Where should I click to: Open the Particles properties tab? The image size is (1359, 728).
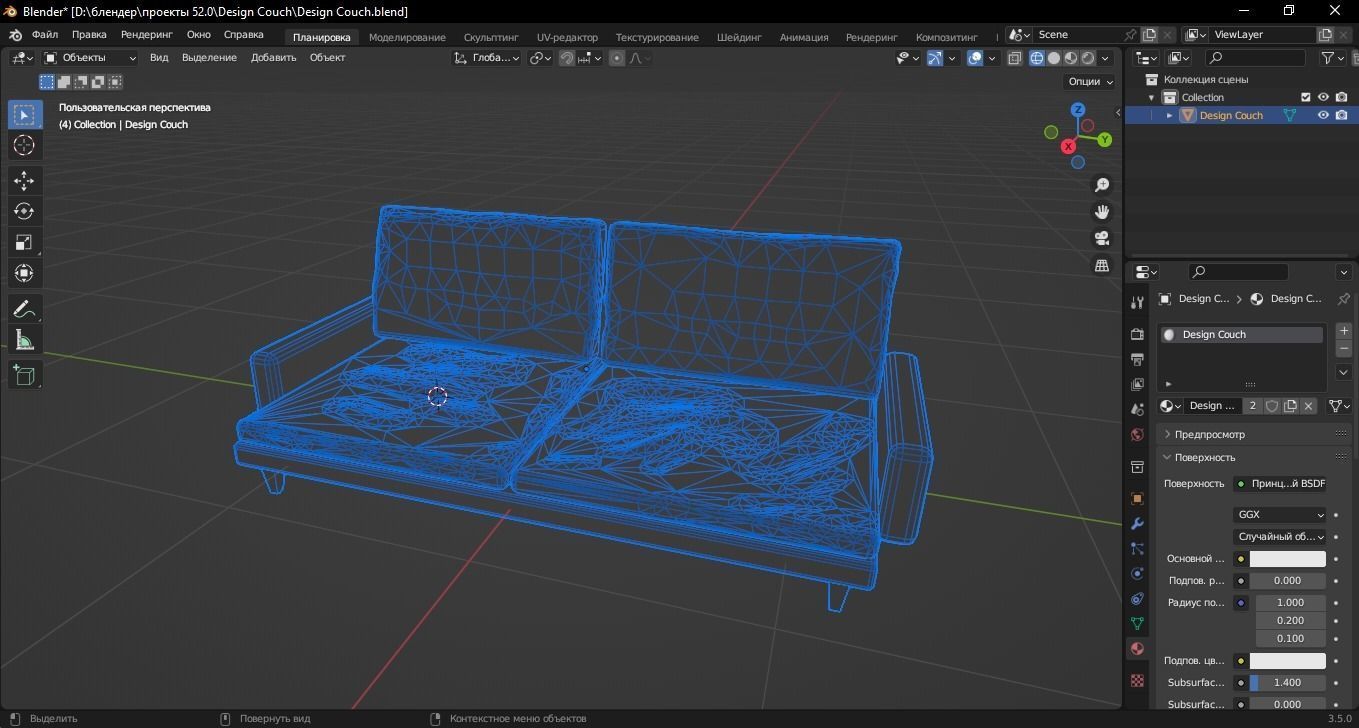[1137, 548]
